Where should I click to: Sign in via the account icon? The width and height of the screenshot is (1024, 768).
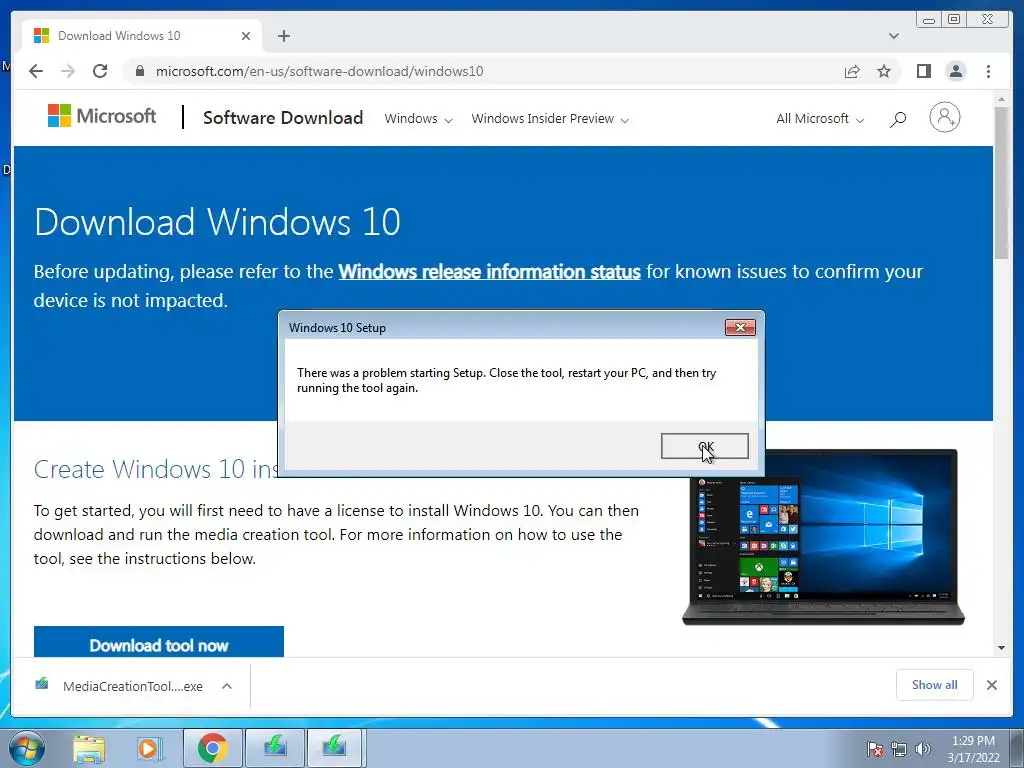tap(944, 118)
